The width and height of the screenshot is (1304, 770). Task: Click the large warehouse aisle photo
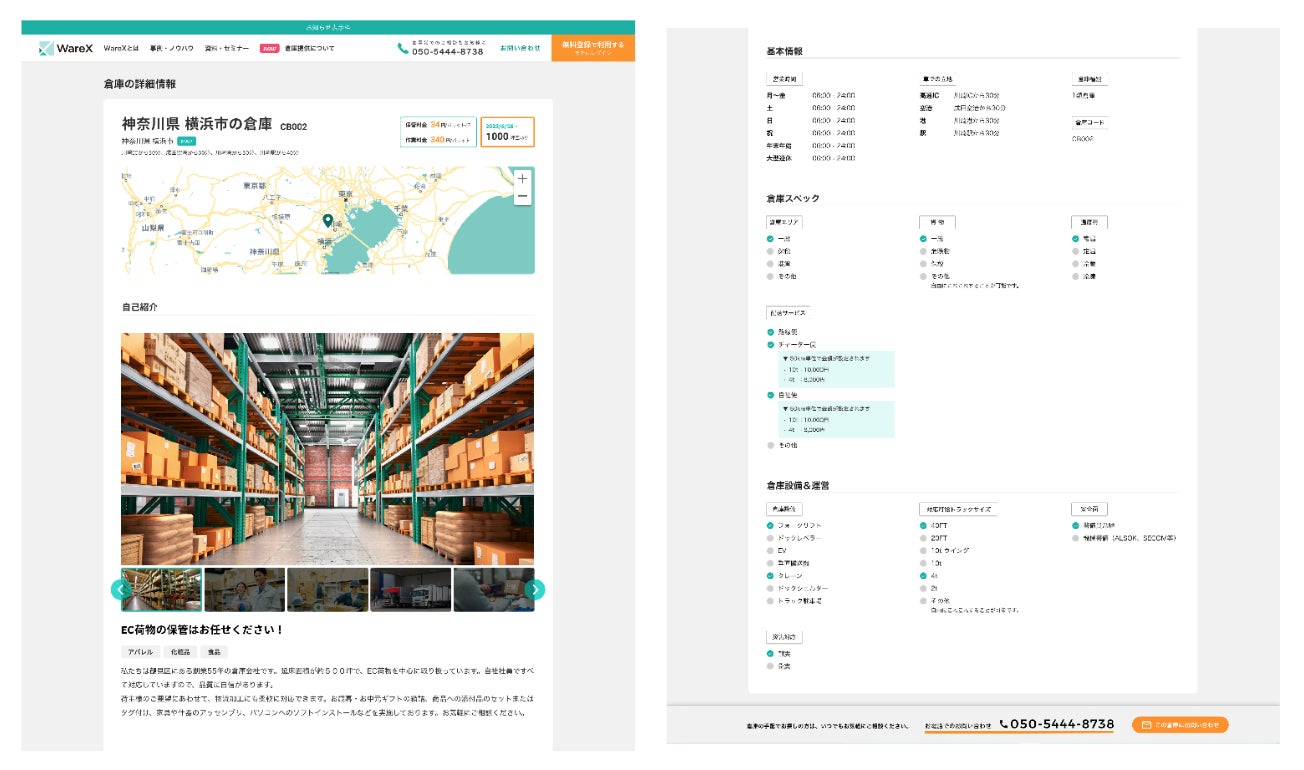coord(328,449)
